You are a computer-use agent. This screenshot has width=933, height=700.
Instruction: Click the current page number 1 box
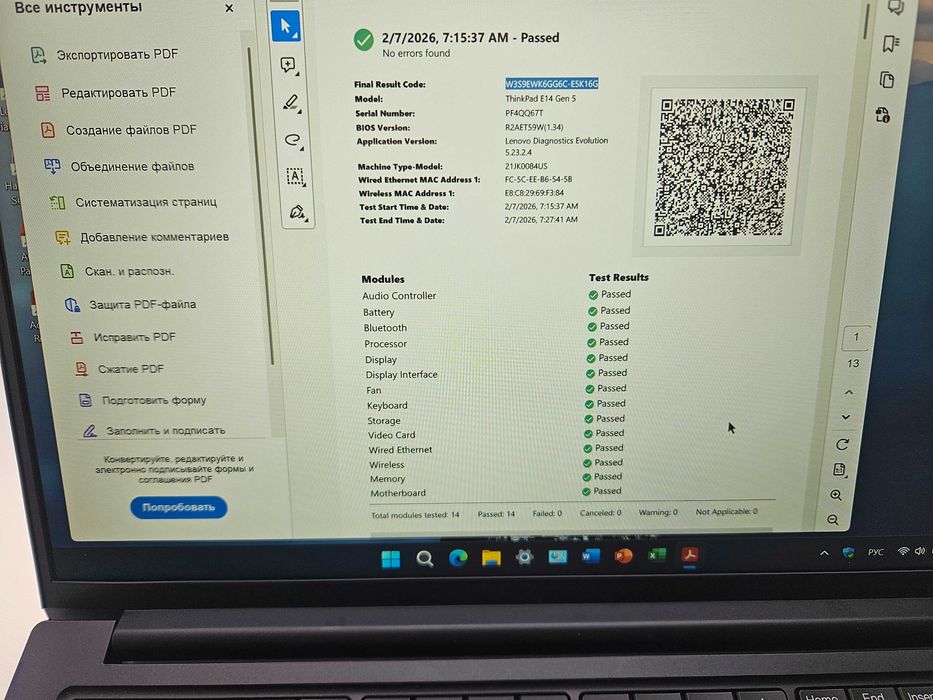(x=856, y=337)
